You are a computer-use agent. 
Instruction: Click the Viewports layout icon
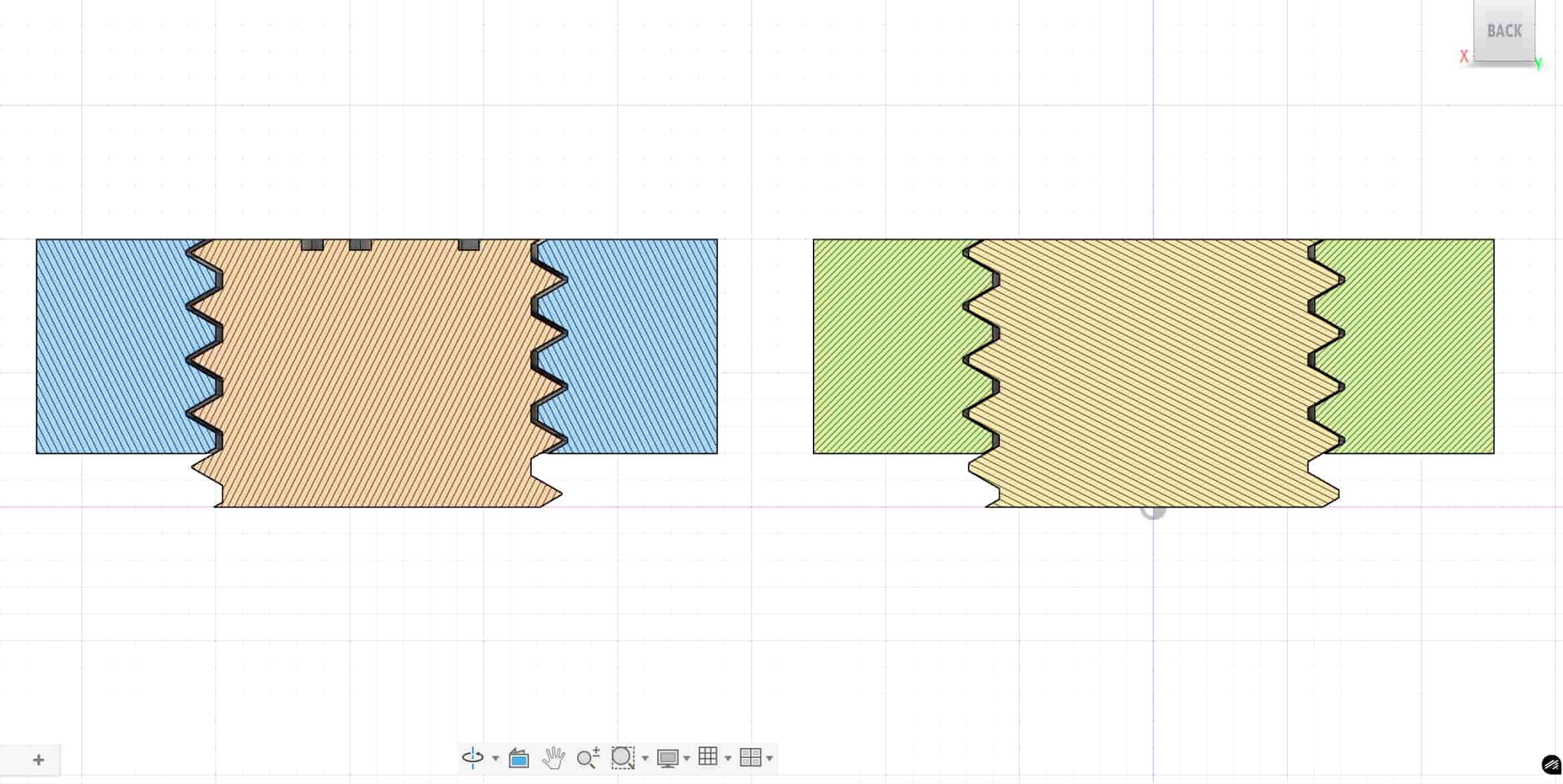[x=750, y=757]
